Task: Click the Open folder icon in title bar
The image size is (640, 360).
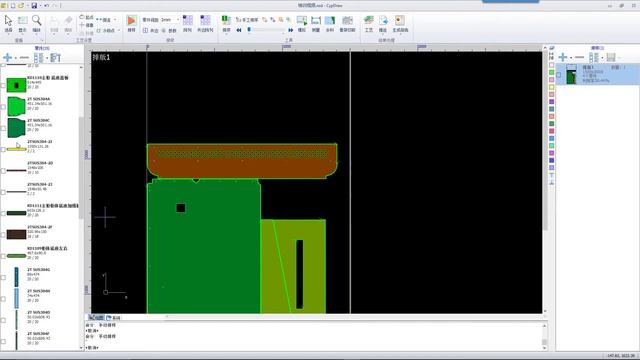Action: coord(20,5)
